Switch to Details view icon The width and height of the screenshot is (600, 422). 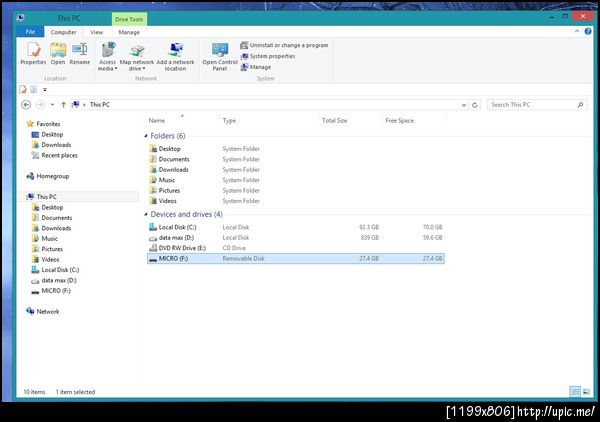(575, 391)
